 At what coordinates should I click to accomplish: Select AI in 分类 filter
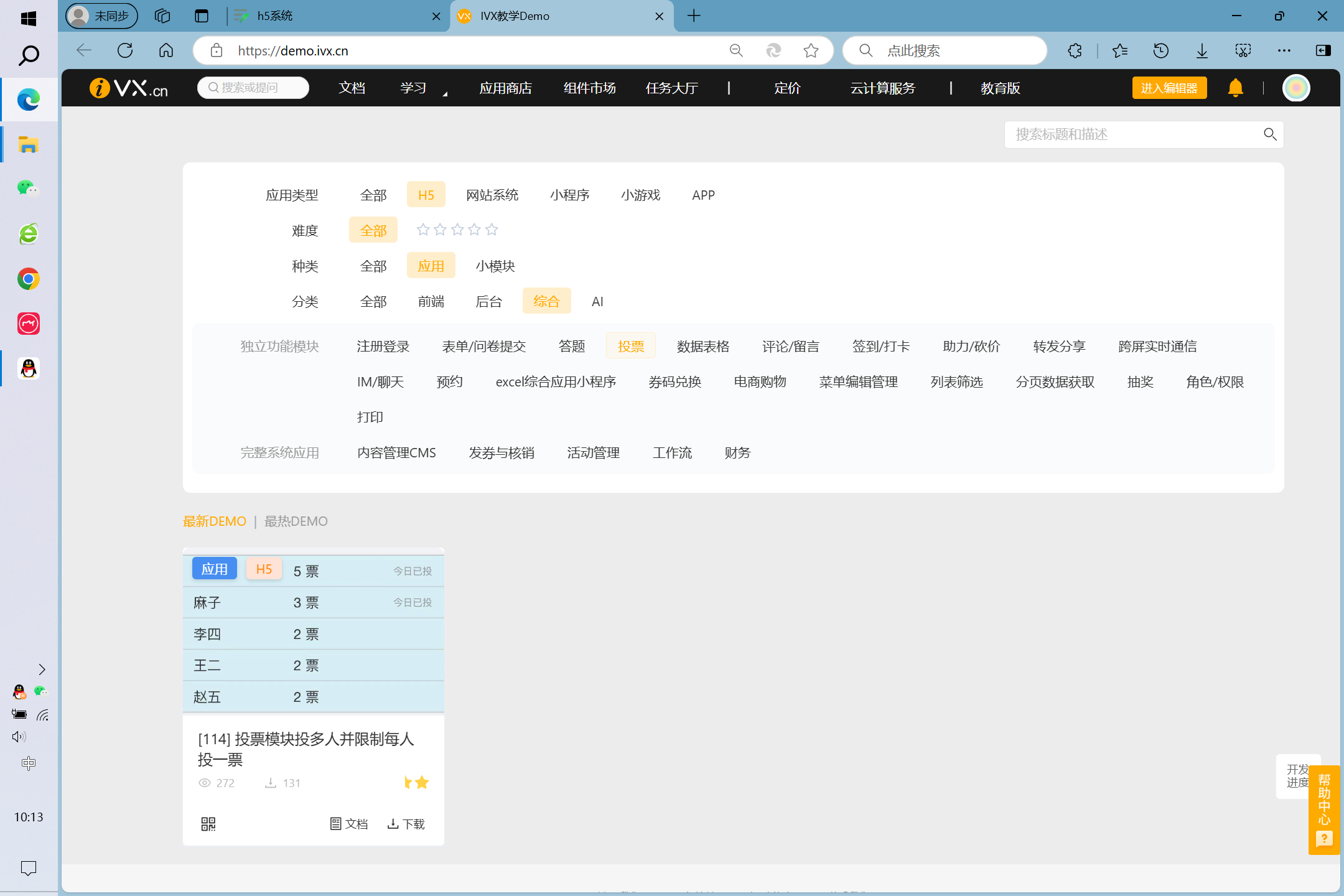[597, 301]
